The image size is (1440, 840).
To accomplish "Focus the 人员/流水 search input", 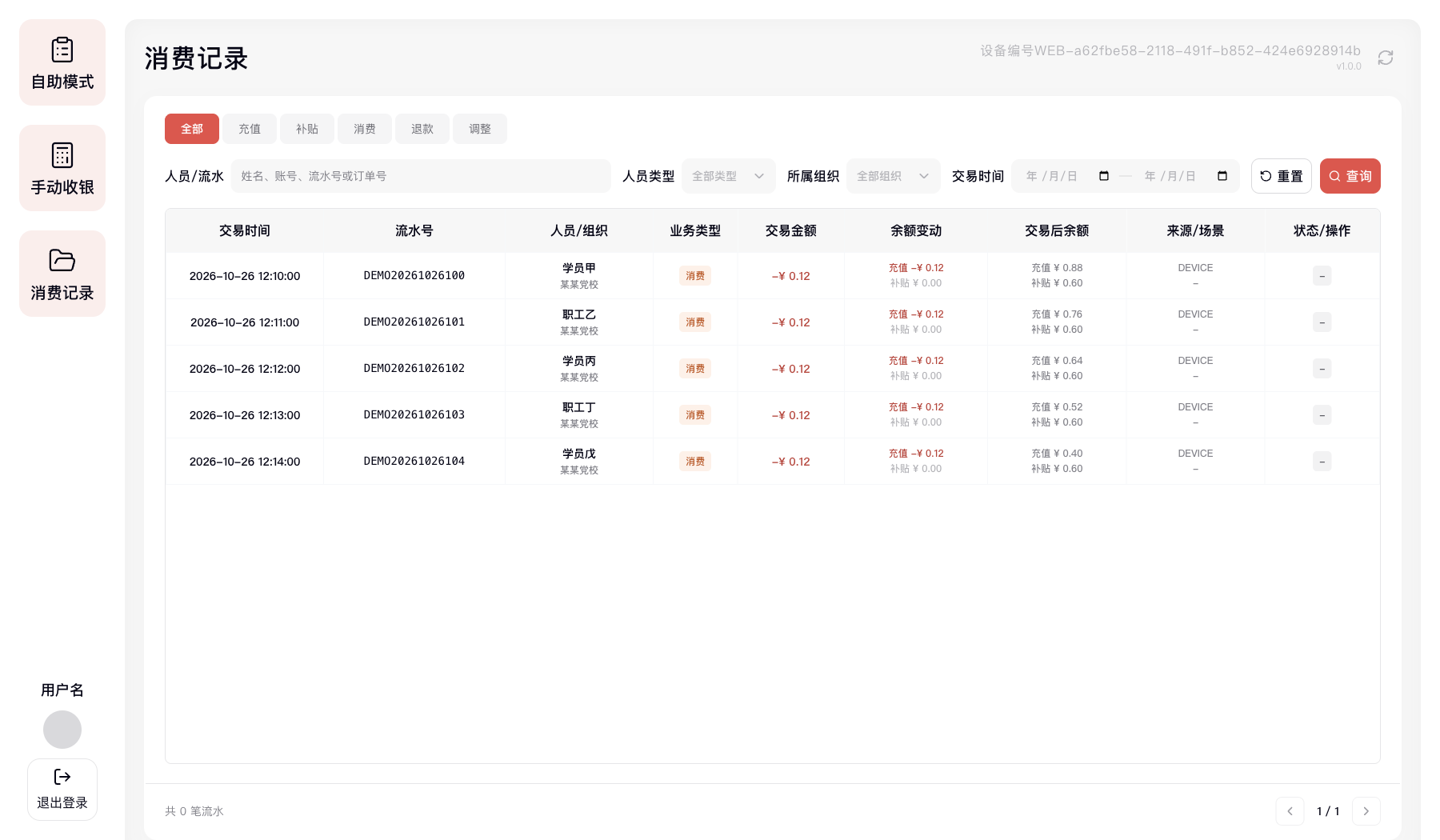I will point(421,176).
